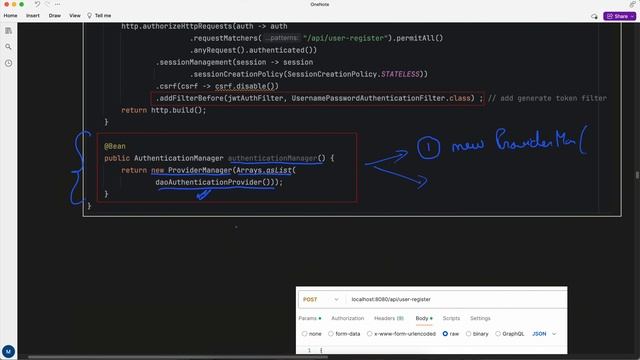This screenshot has height=360, width=640.
Task: Click '// add generate token filter' comment
Action: 547,98
